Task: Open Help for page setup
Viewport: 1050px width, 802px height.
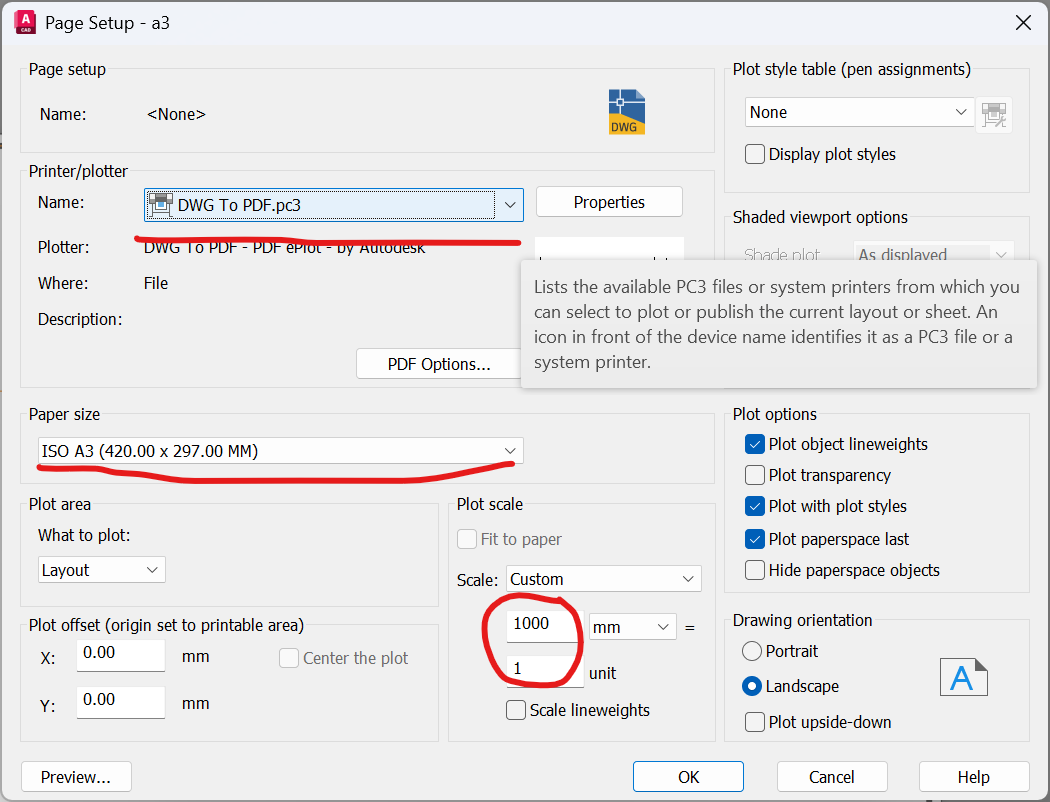Action: [974, 777]
